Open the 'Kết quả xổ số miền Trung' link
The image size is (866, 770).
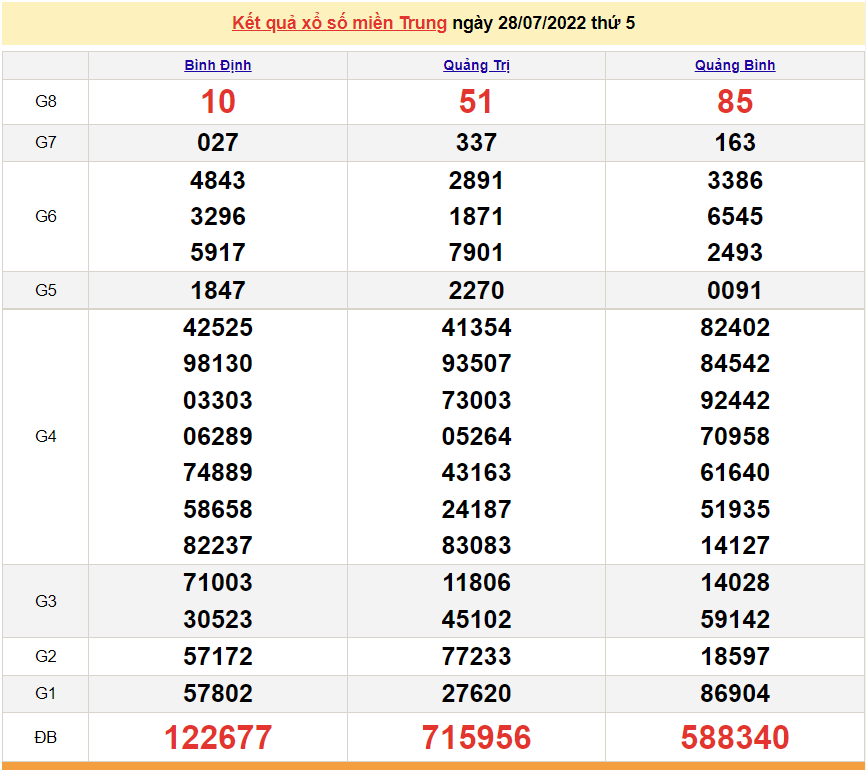339,23
